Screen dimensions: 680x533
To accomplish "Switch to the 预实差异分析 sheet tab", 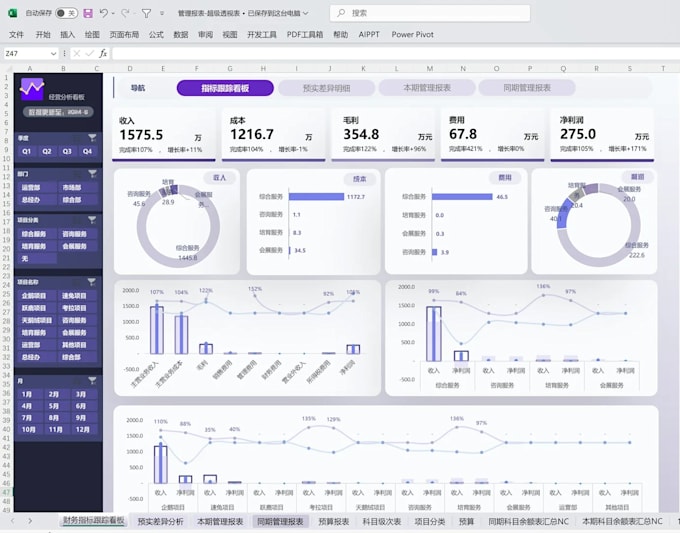I will pyautogui.click(x=160, y=521).
